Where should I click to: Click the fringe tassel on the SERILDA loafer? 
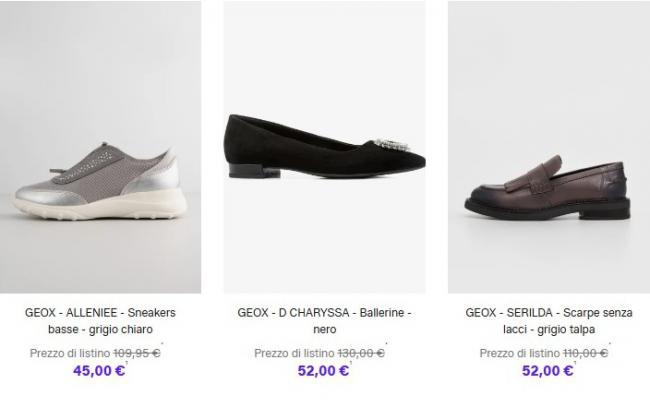coord(547,184)
